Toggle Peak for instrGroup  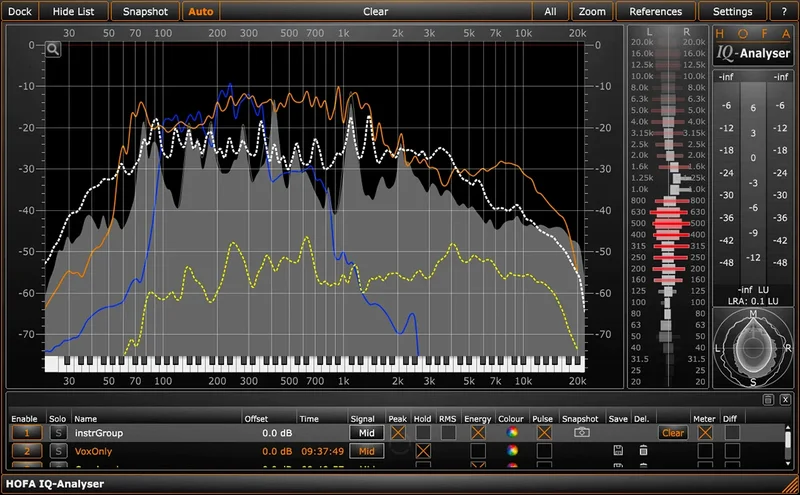pos(398,433)
